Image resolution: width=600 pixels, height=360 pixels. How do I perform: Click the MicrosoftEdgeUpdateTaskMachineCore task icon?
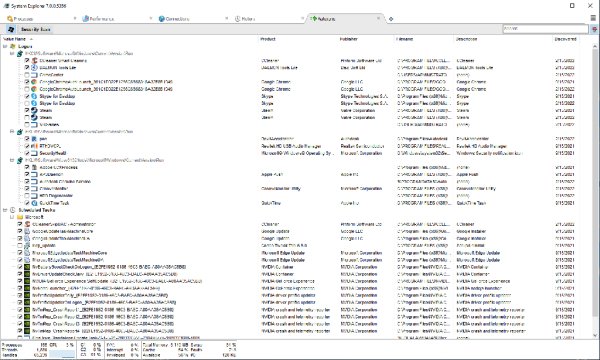pyautogui.click(x=27, y=252)
